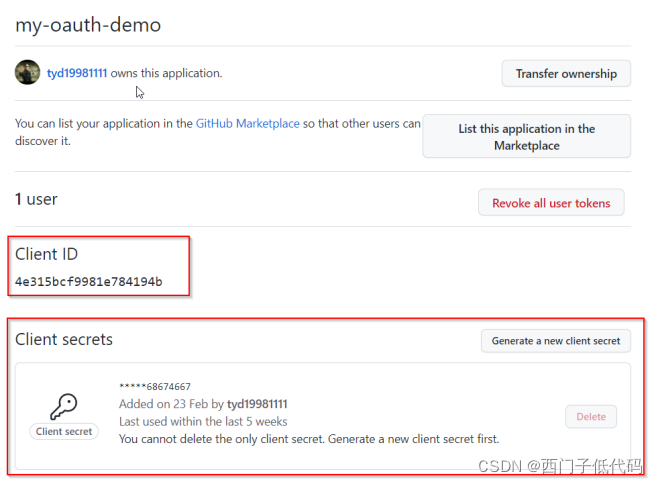Click the 1 user heading
Image resolution: width=658 pixels, height=484 pixels.
[x=36, y=199]
